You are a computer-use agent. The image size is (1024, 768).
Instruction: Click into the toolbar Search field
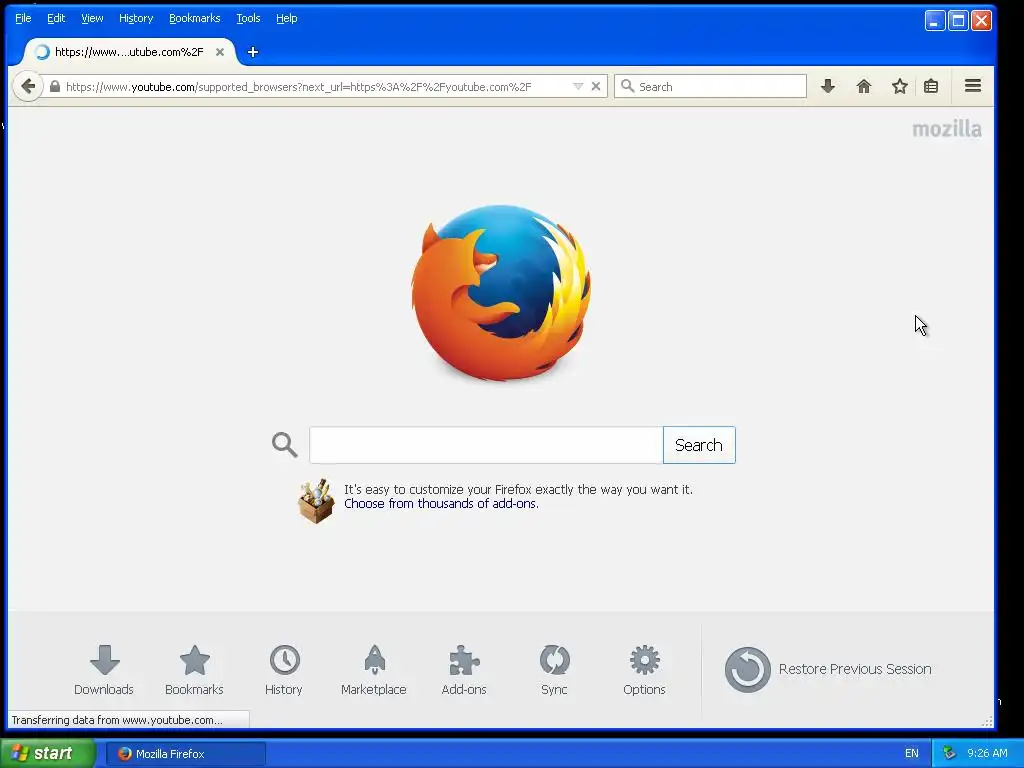click(710, 86)
